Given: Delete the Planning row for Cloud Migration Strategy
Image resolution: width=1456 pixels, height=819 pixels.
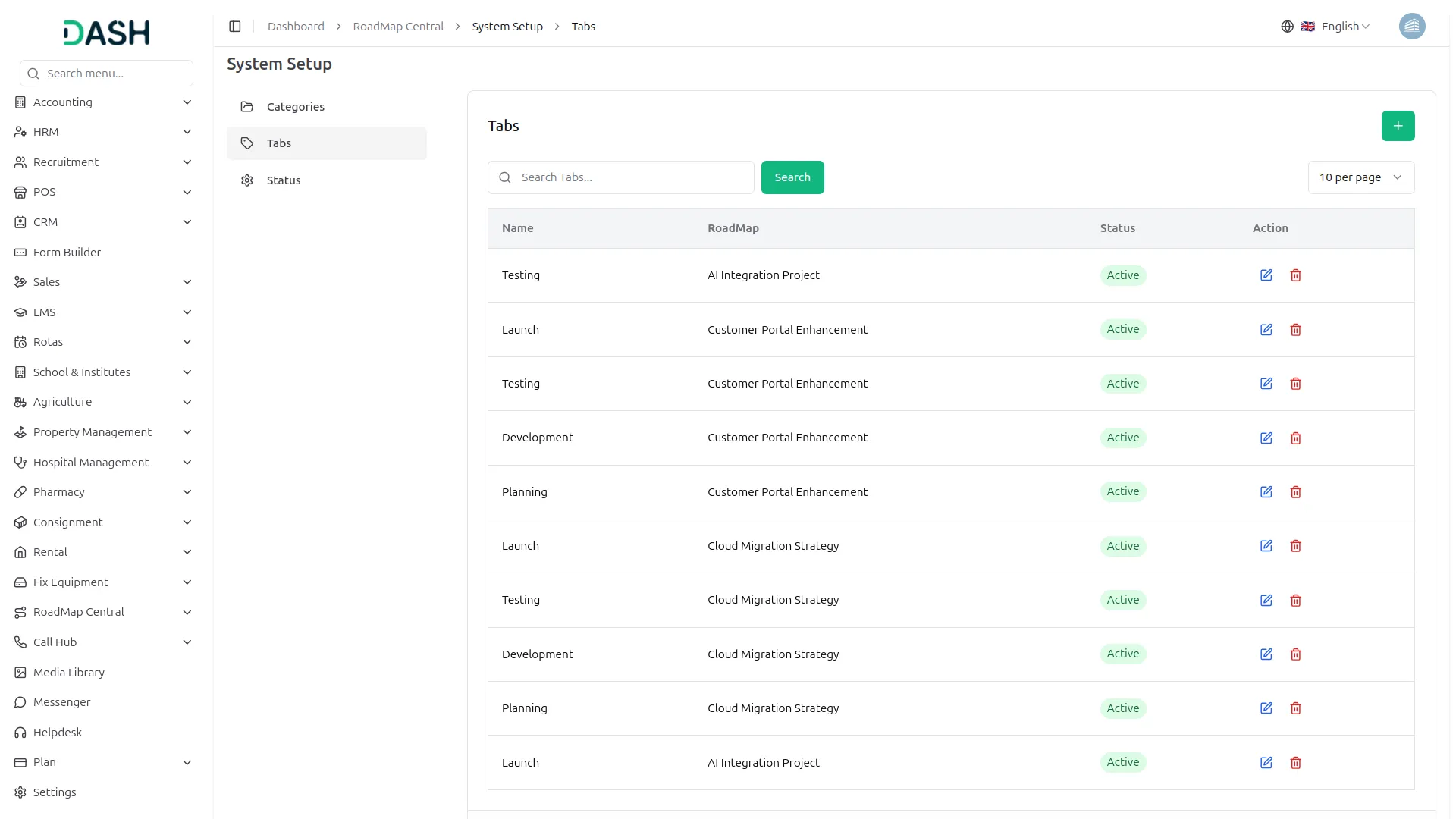Looking at the screenshot, I should tap(1296, 708).
